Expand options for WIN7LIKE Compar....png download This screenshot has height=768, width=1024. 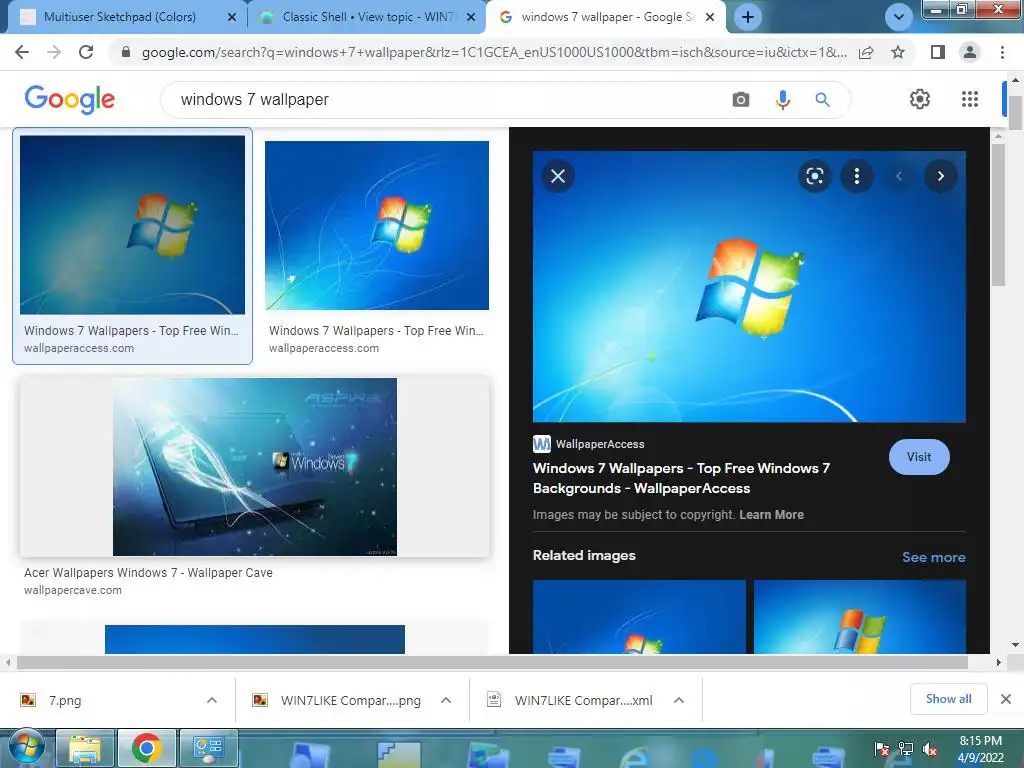coord(446,700)
